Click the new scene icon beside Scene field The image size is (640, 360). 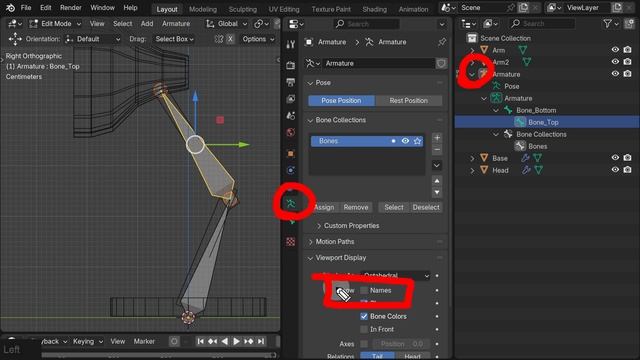[524, 8]
